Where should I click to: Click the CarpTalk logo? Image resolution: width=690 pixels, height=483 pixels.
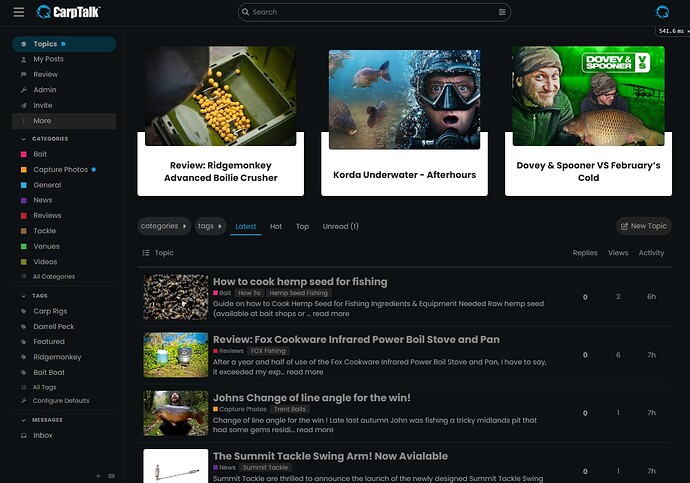coord(68,12)
